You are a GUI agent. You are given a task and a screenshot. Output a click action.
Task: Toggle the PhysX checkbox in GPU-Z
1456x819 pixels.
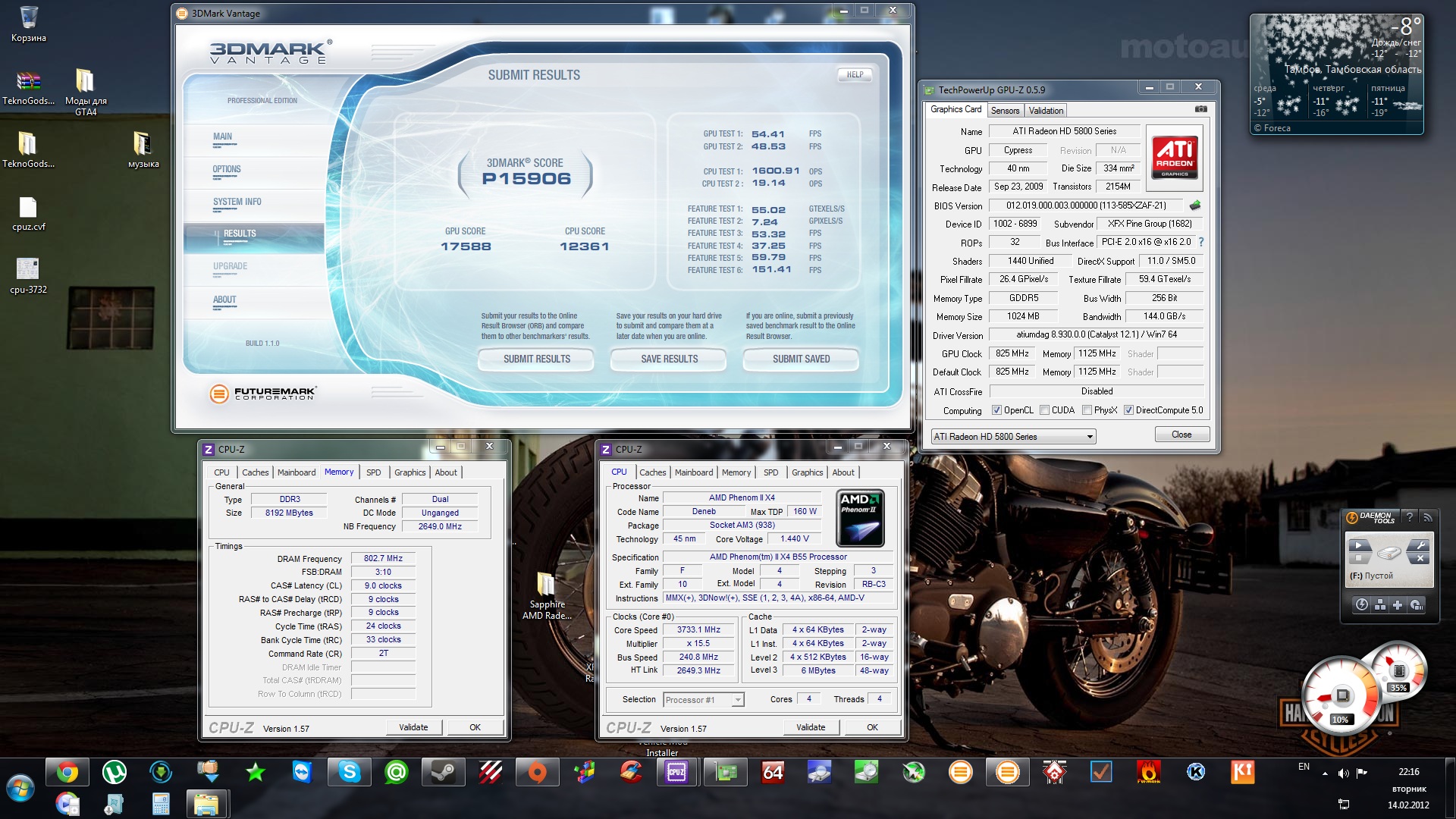point(1087,410)
